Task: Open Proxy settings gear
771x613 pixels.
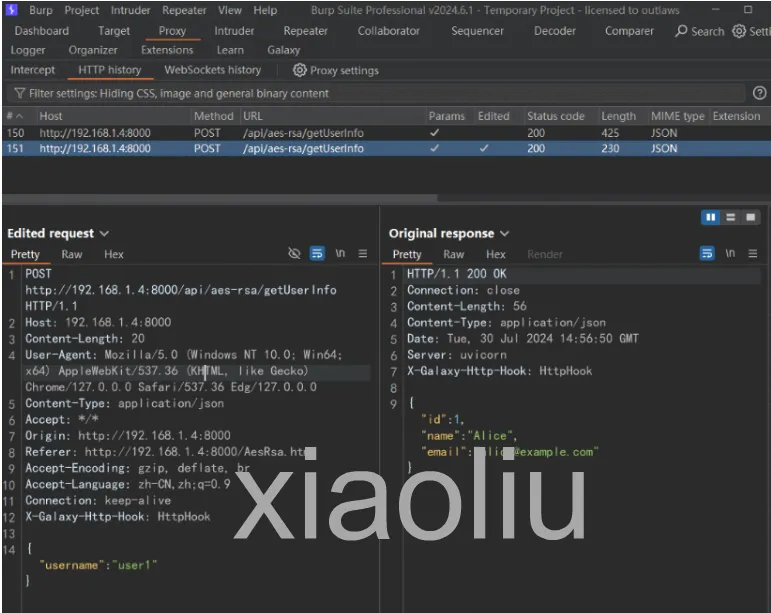Action: click(x=299, y=70)
